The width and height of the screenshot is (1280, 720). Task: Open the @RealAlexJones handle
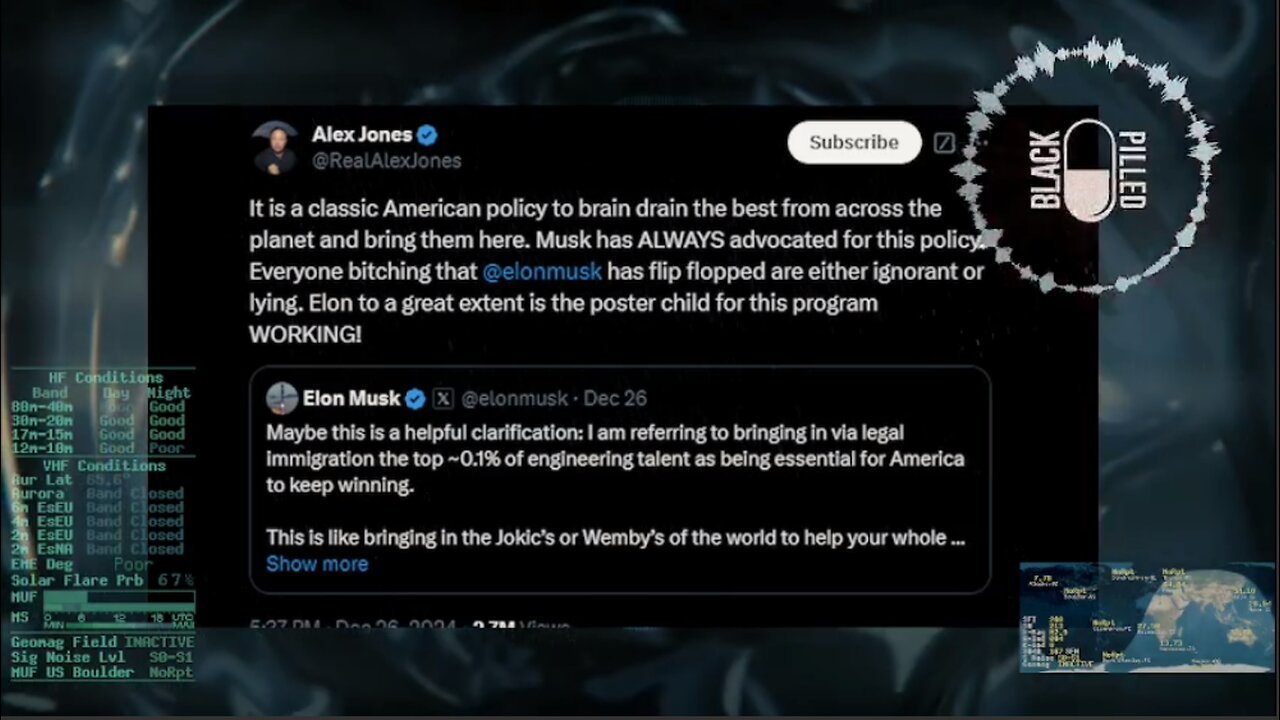[387, 161]
